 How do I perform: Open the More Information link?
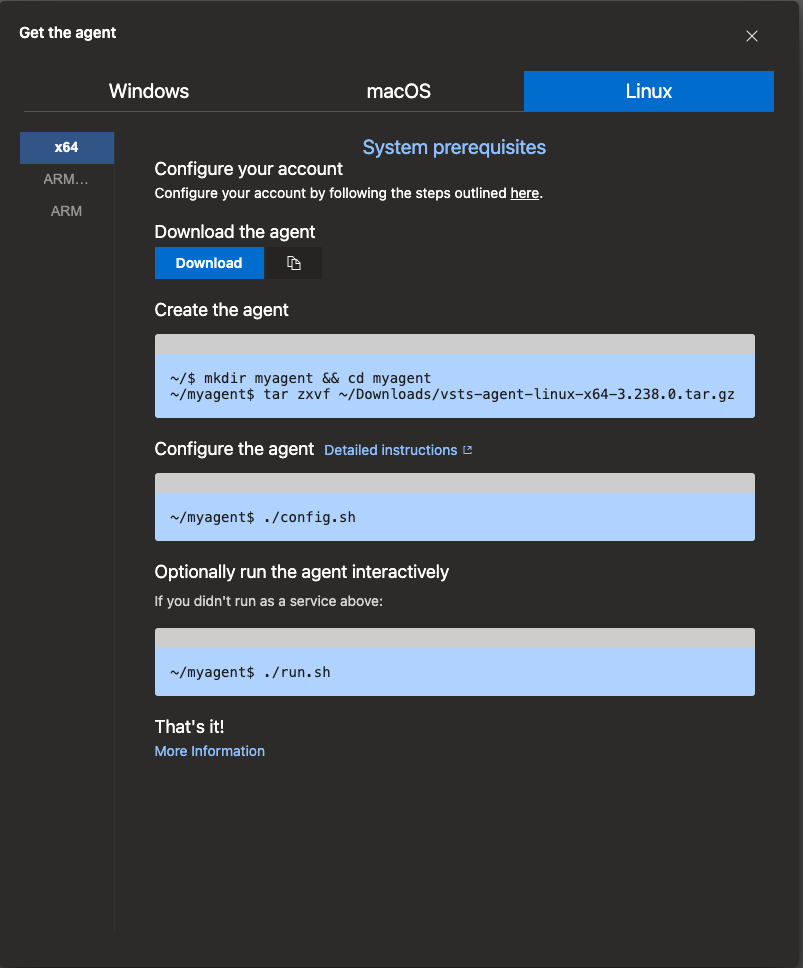pyautogui.click(x=210, y=751)
